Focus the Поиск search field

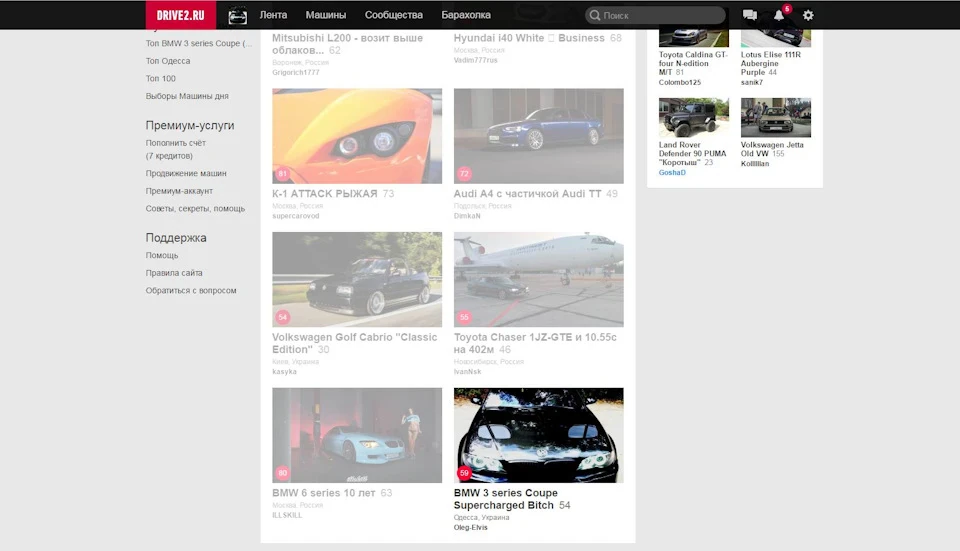tap(655, 15)
